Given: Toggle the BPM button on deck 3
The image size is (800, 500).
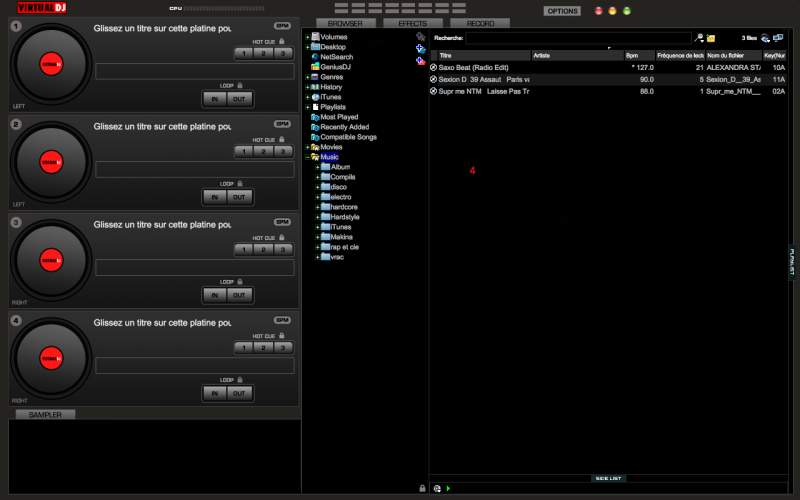Looking at the screenshot, I should click(x=282, y=222).
